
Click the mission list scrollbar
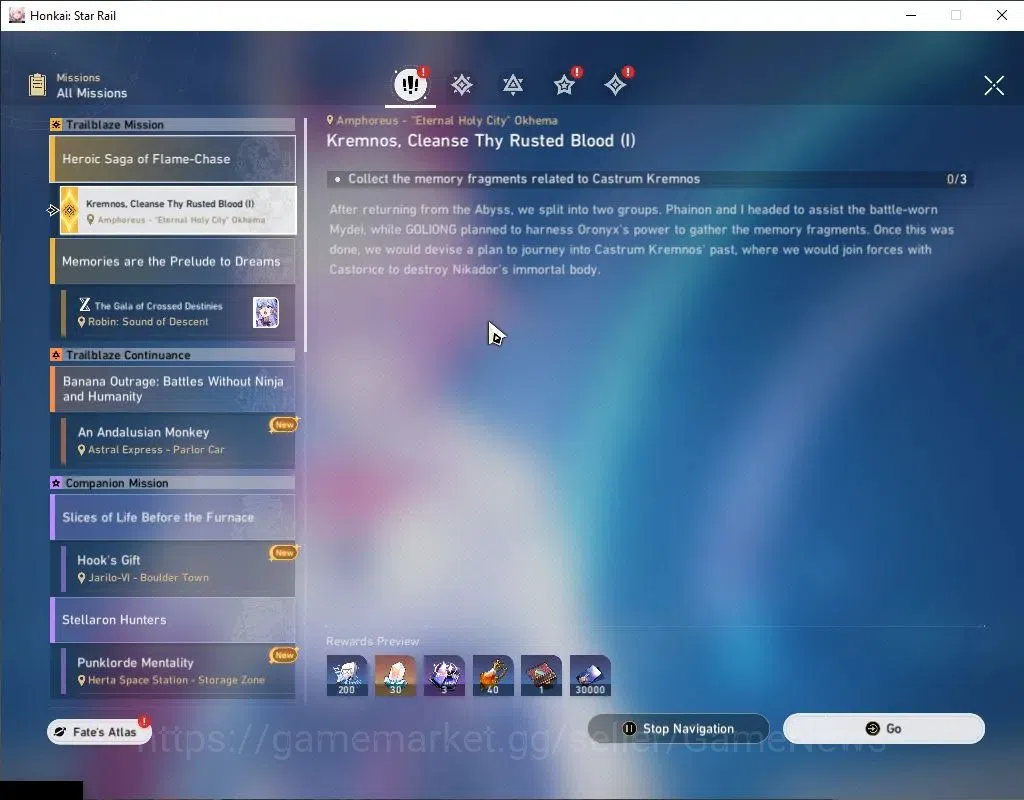click(x=305, y=235)
